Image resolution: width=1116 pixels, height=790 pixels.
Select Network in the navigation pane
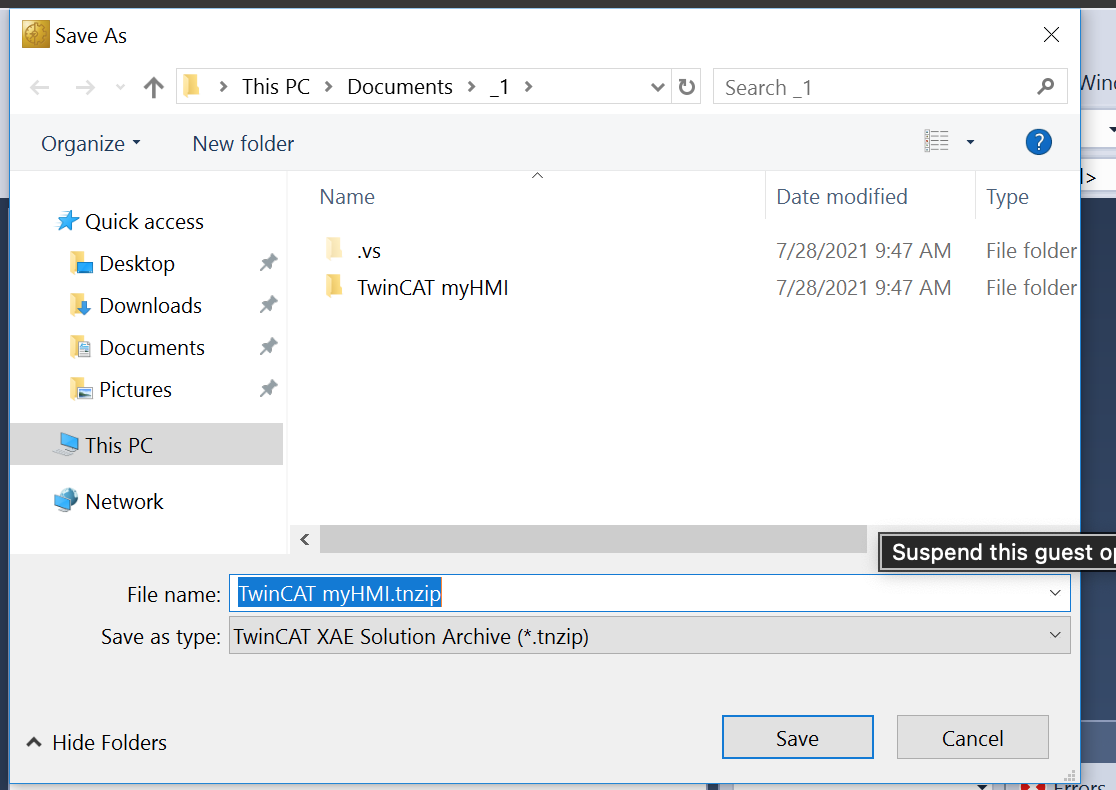coord(125,502)
